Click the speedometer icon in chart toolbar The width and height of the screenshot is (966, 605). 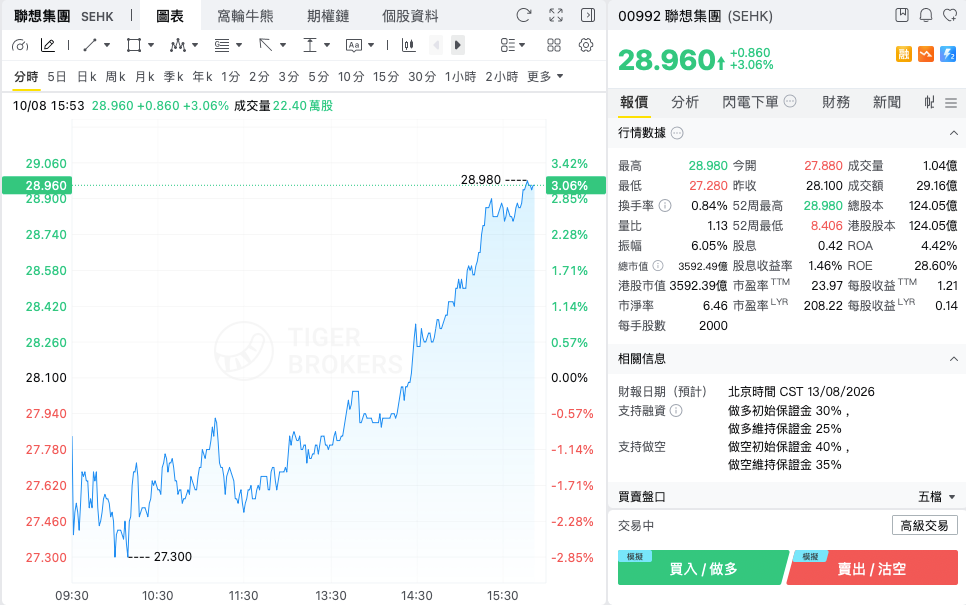20,45
